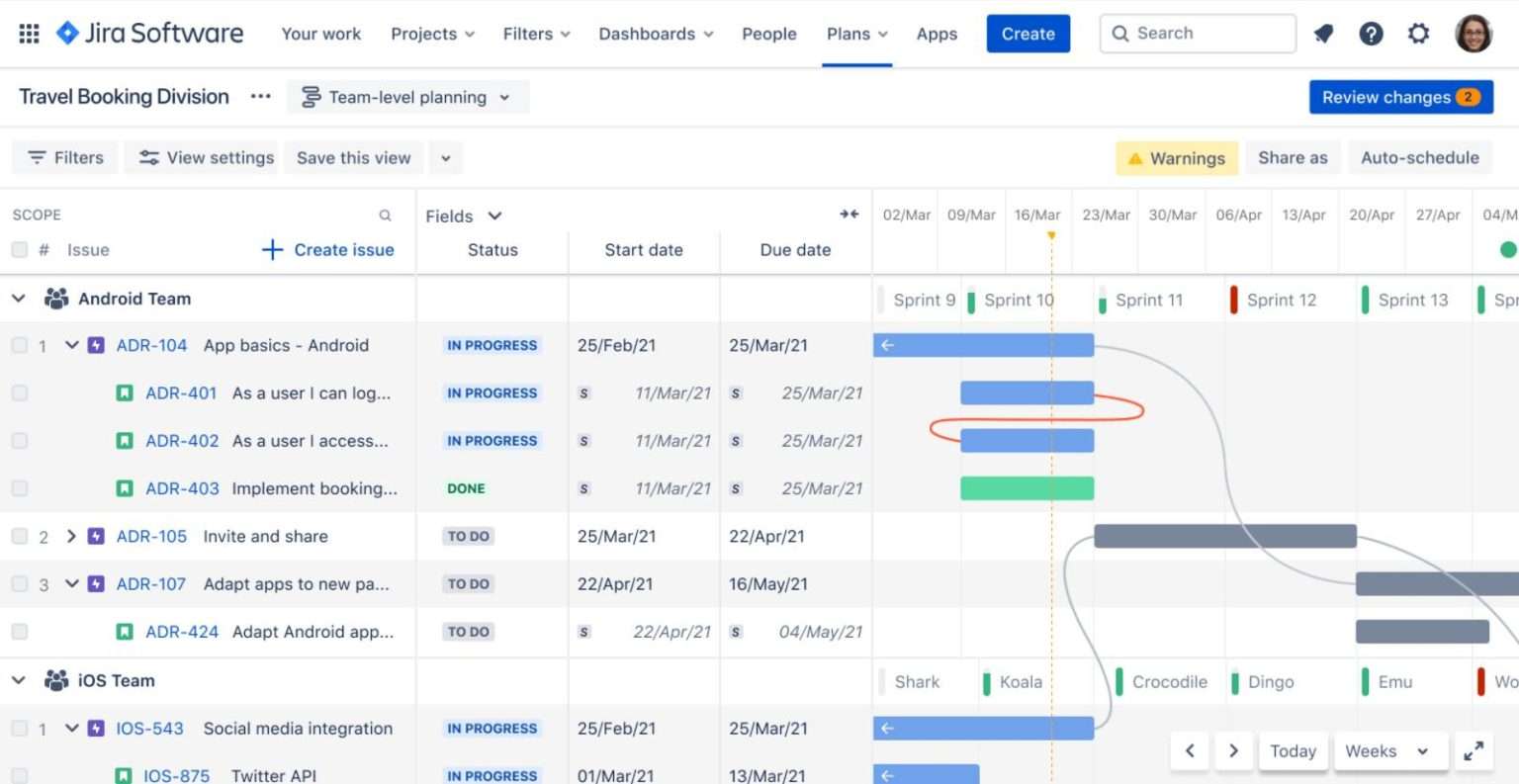Open the help question mark icon
This screenshot has height=784, width=1519.
pos(1371,33)
